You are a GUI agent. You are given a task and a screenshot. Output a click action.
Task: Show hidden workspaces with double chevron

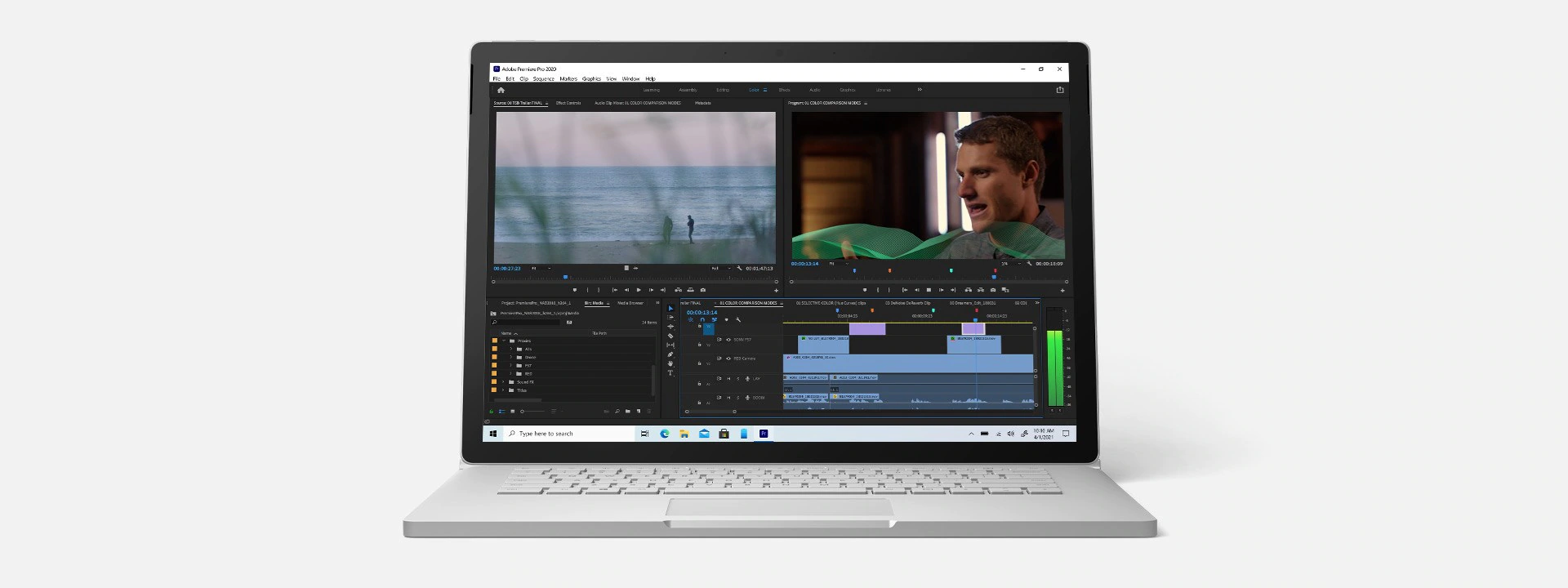click(x=920, y=90)
